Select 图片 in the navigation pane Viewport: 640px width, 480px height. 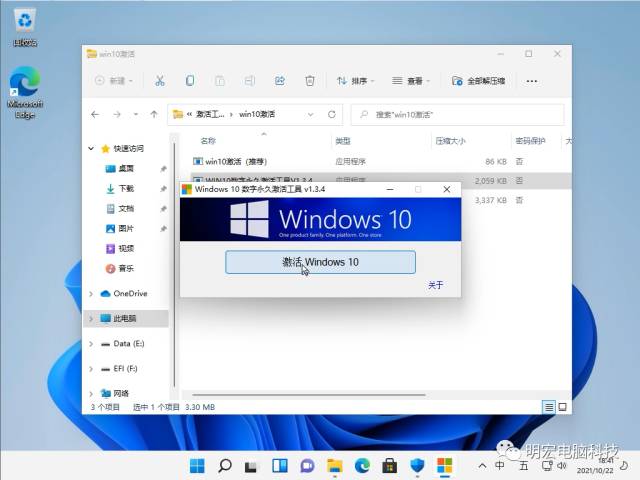point(126,228)
